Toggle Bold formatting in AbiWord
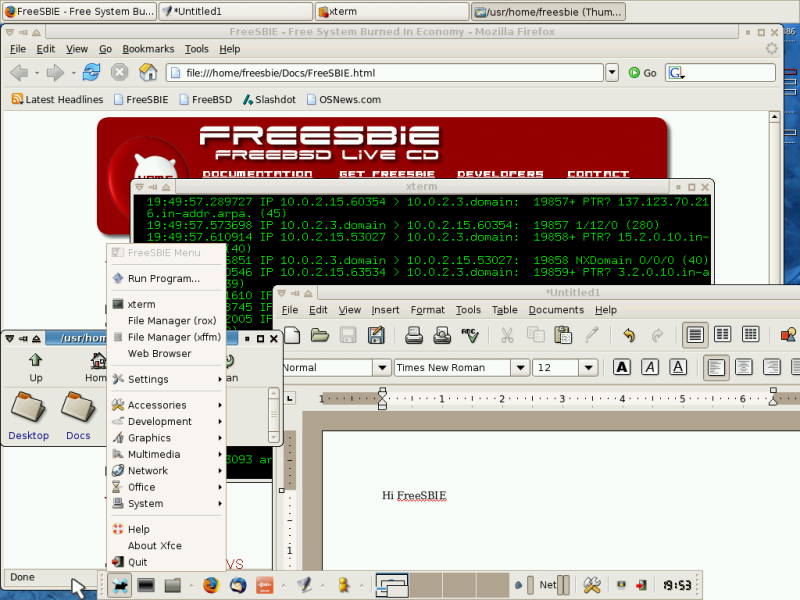This screenshot has width=800, height=600. 622,367
